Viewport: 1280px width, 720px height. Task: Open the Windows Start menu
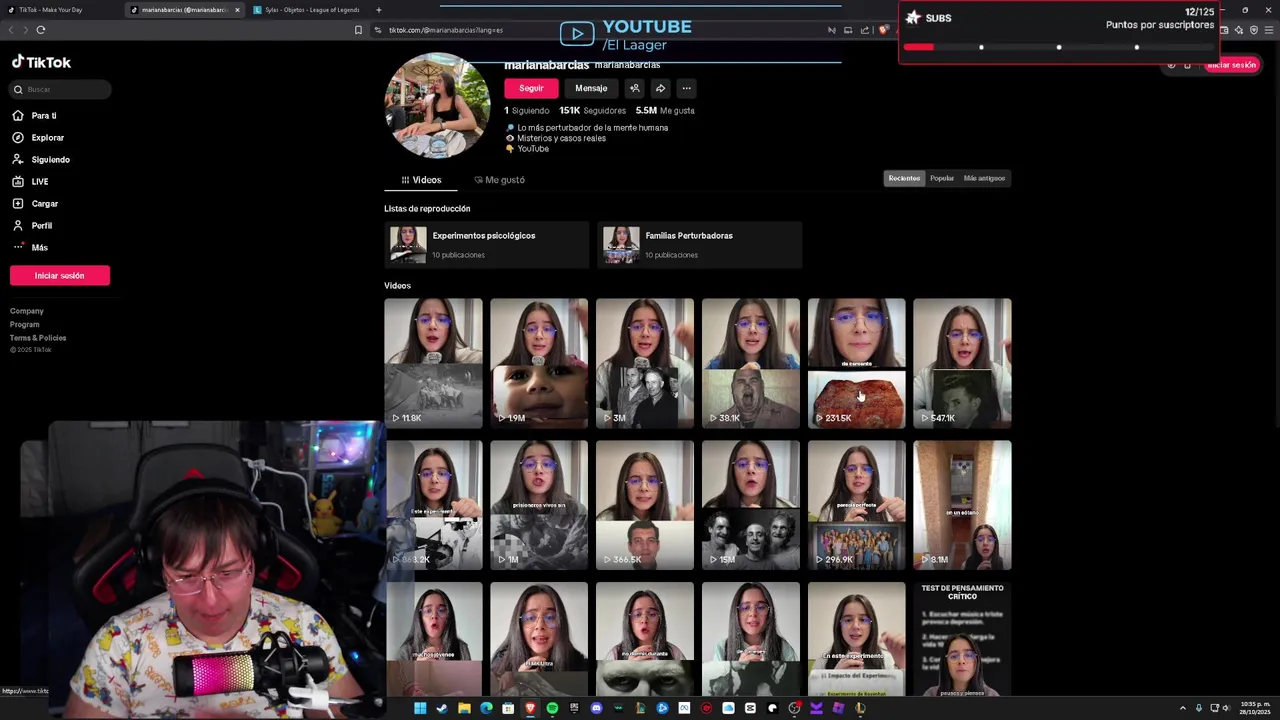[x=420, y=708]
